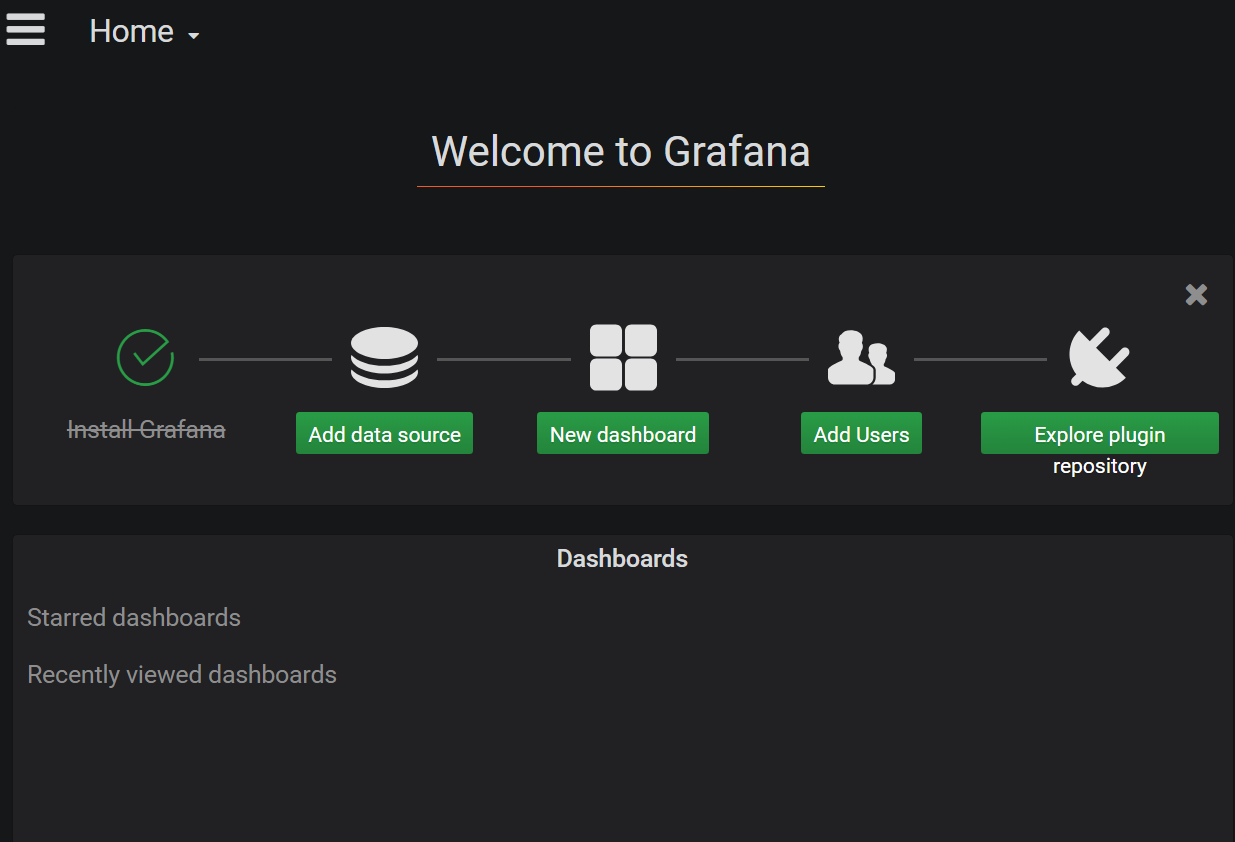Click the plug plugin icon
This screenshot has width=1235, height=842.
coord(1099,357)
